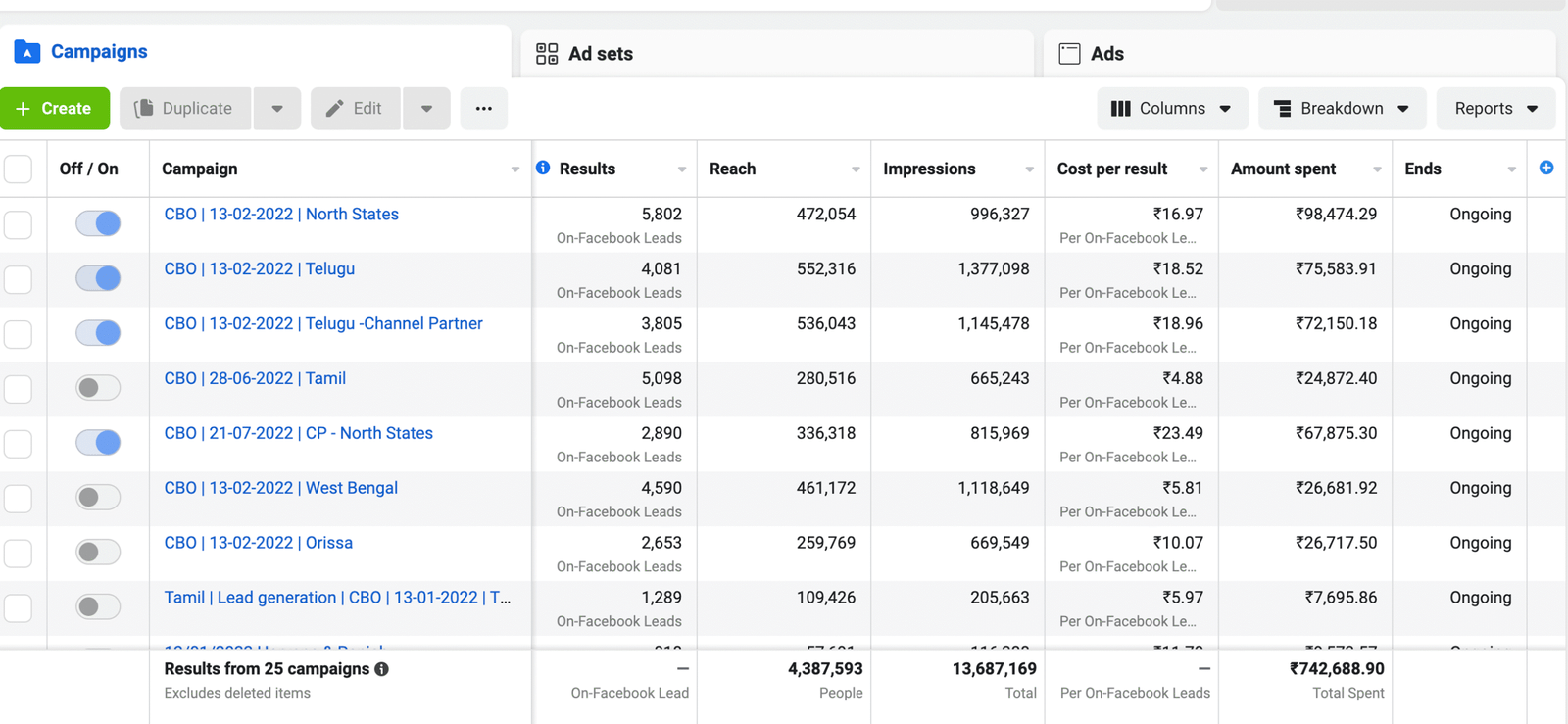Click info icon beside Results from 25 campaigns

[x=382, y=669]
